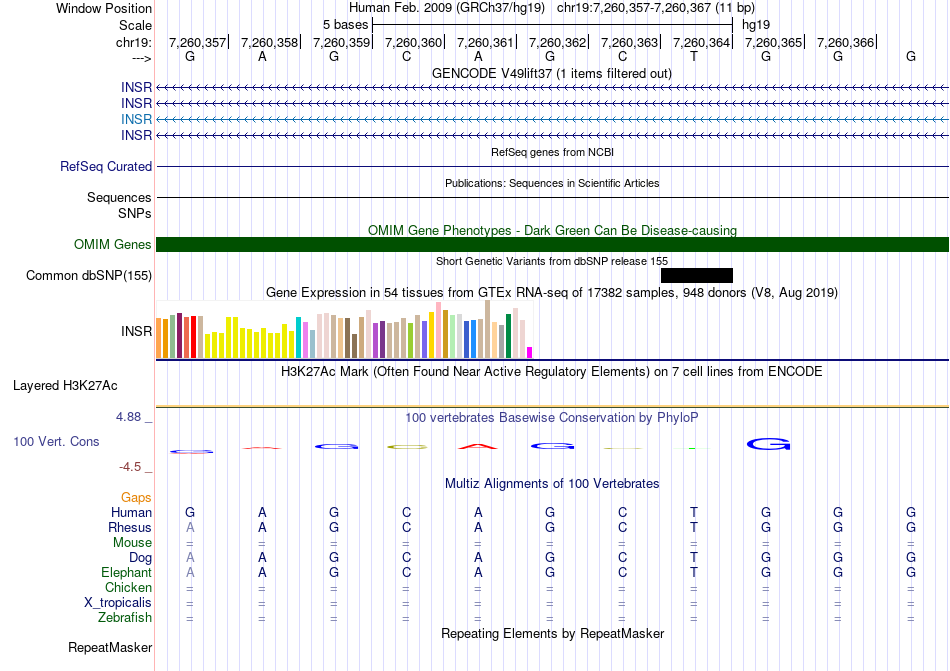Click the Zebrafish species label

[x=125, y=618]
